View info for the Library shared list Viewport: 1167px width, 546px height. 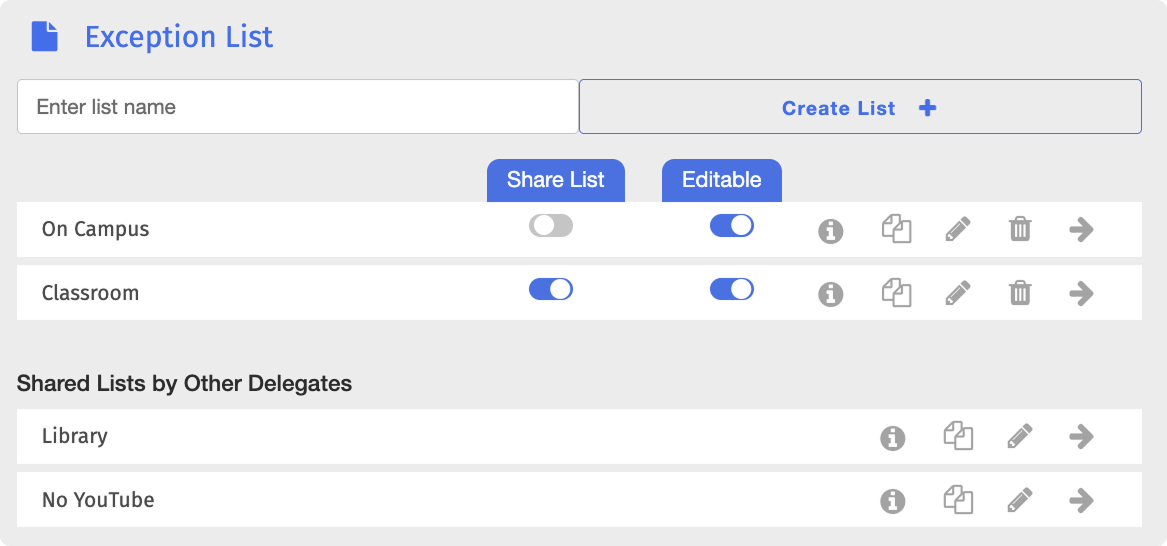point(892,438)
